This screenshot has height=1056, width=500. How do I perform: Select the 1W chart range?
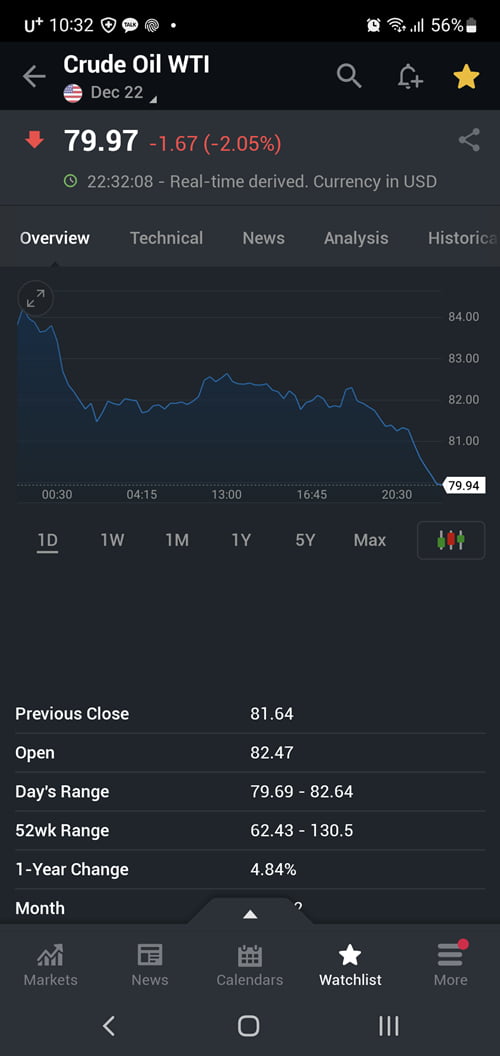[112, 540]
